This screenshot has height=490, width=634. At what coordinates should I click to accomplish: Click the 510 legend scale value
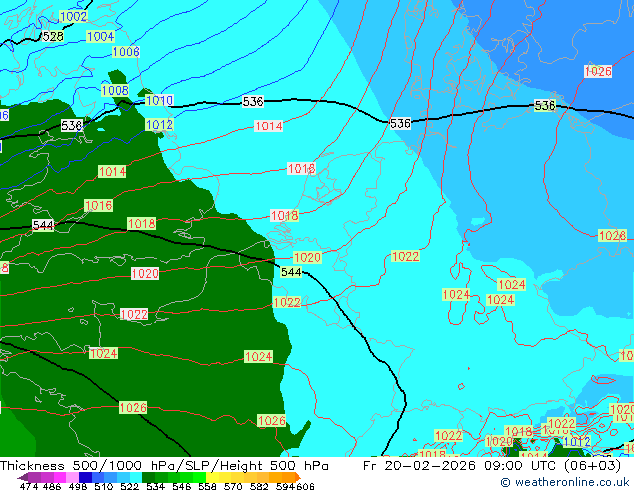(x=103, y=486)
